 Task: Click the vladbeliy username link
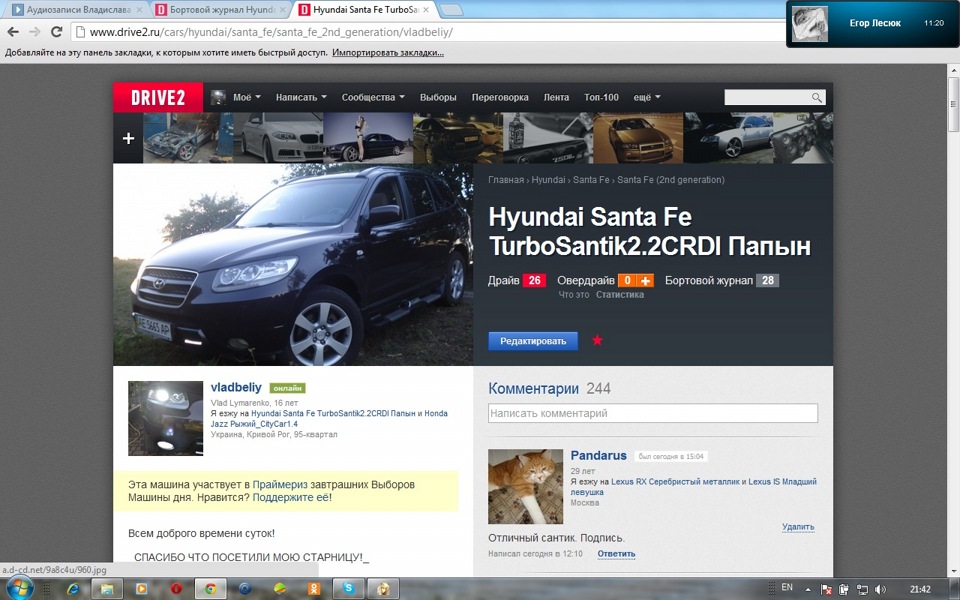236,388
